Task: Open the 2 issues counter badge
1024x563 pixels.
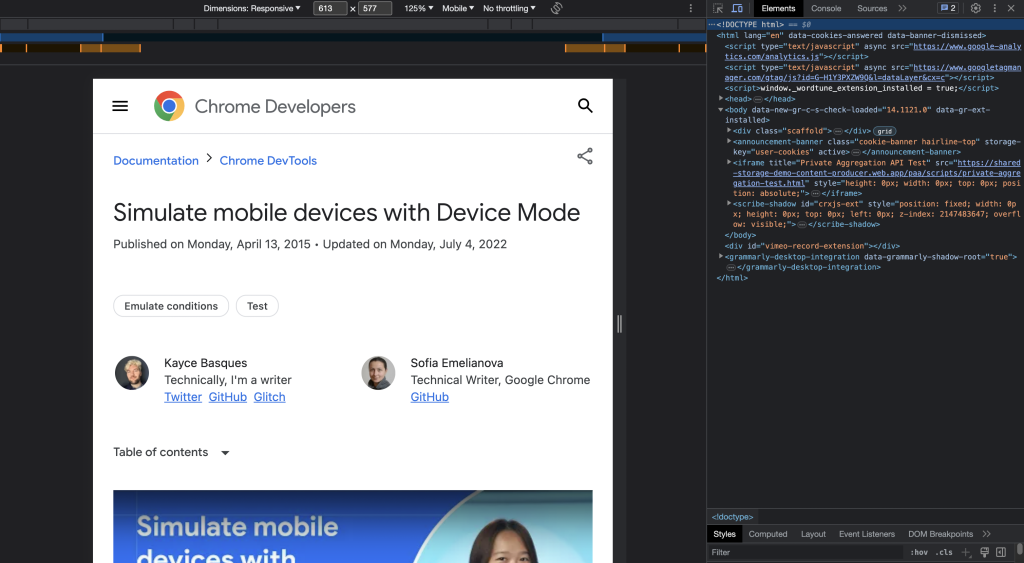Action: pos(948,8)
